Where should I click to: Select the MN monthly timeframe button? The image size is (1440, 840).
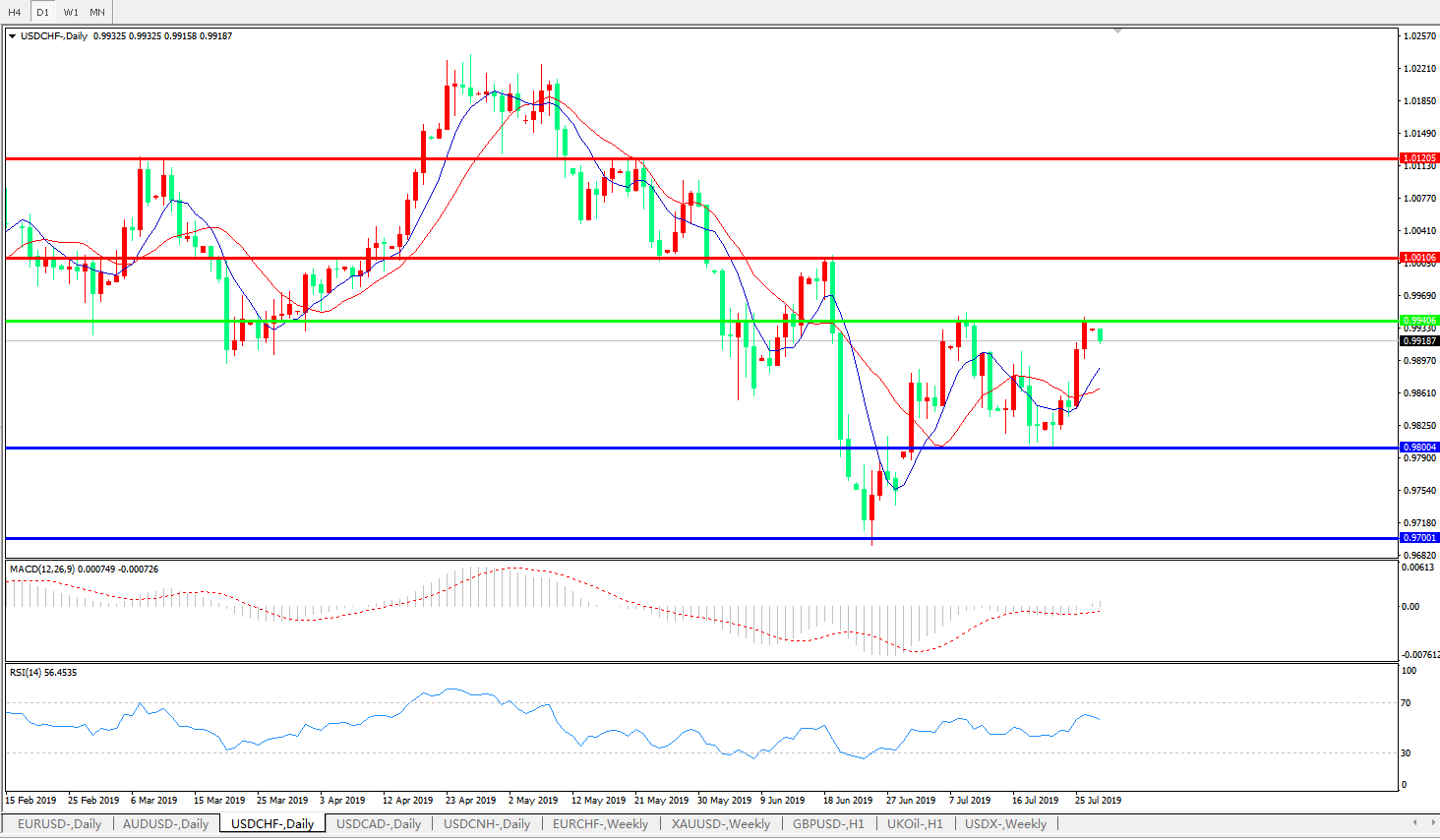click(x=97, y=12)
